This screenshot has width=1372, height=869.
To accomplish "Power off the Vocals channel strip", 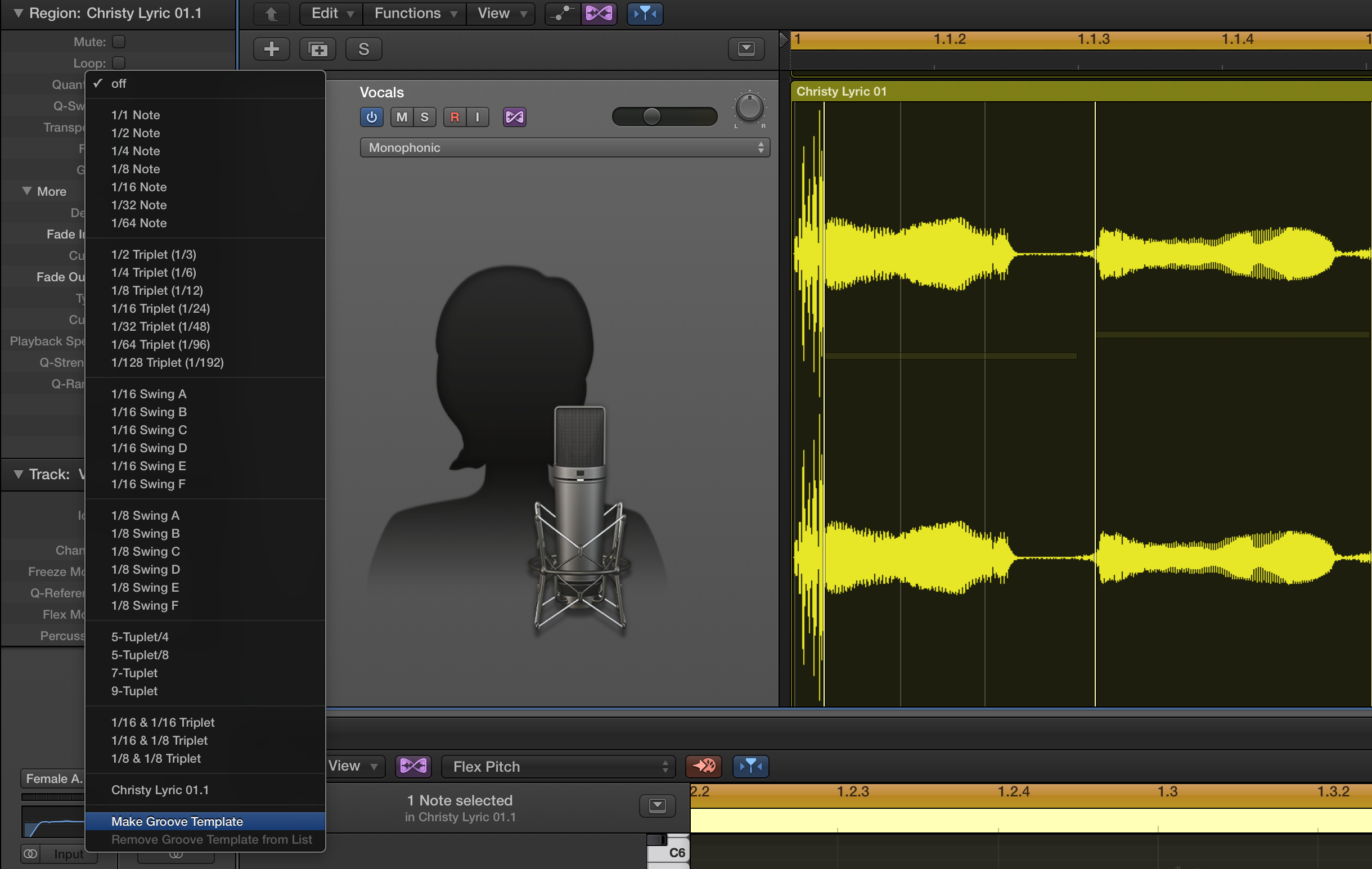I will coord(371,117).
